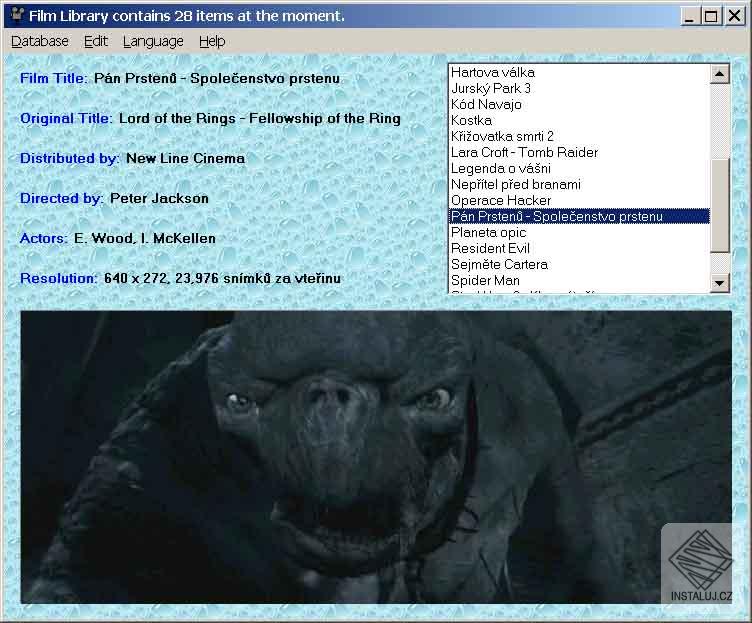
Task: Select Spider Man in film list
Action: tap(579, 281)
